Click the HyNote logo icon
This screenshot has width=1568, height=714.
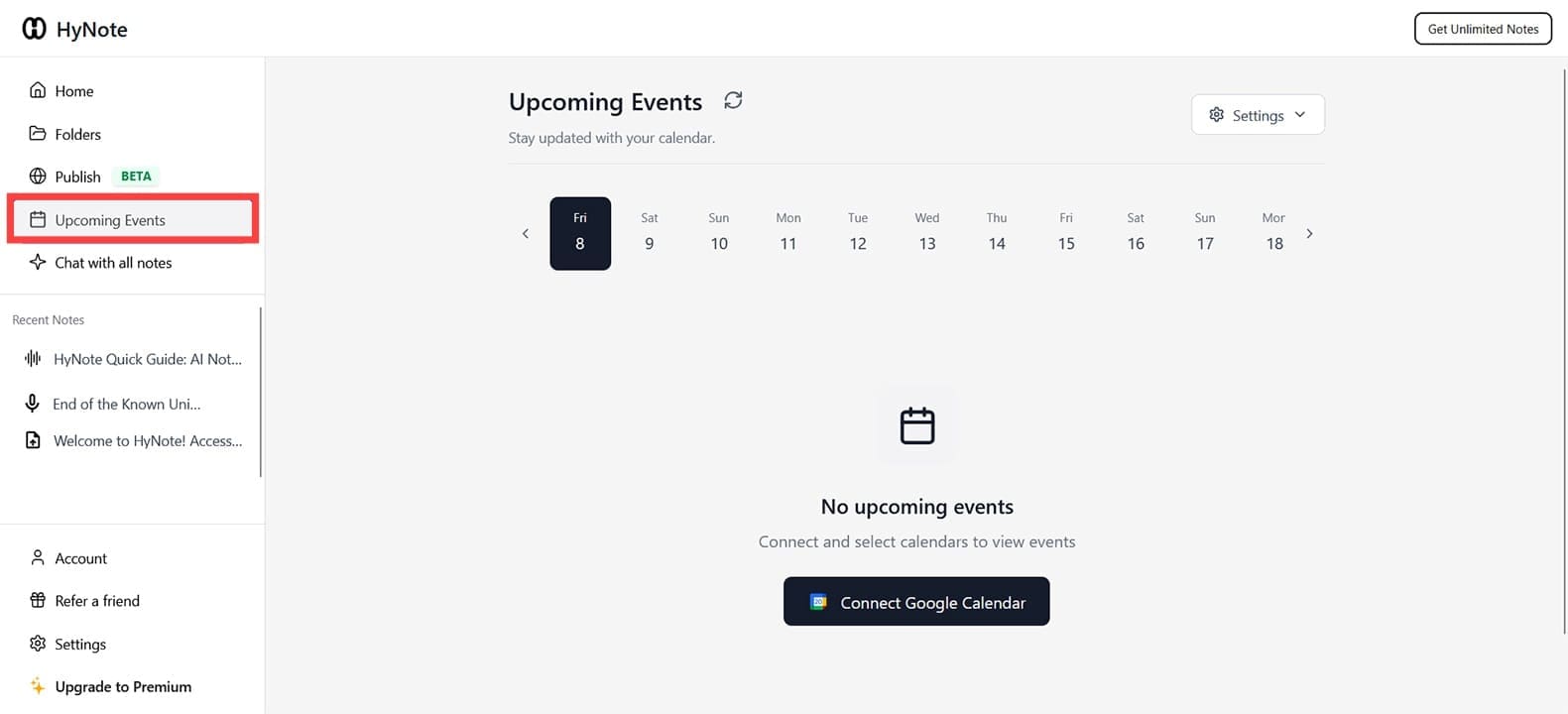click(x=34, y=29)
